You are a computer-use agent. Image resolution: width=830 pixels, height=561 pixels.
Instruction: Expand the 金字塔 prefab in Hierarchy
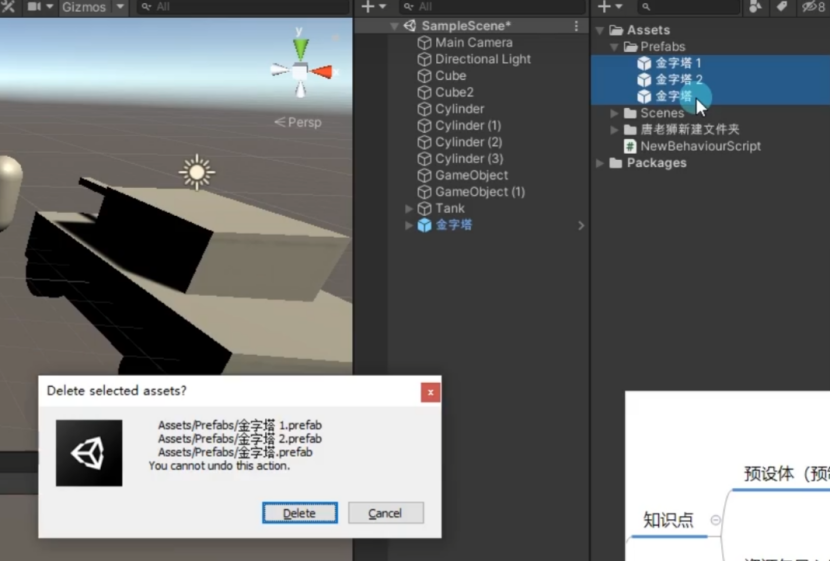click(x=409, y=225)
